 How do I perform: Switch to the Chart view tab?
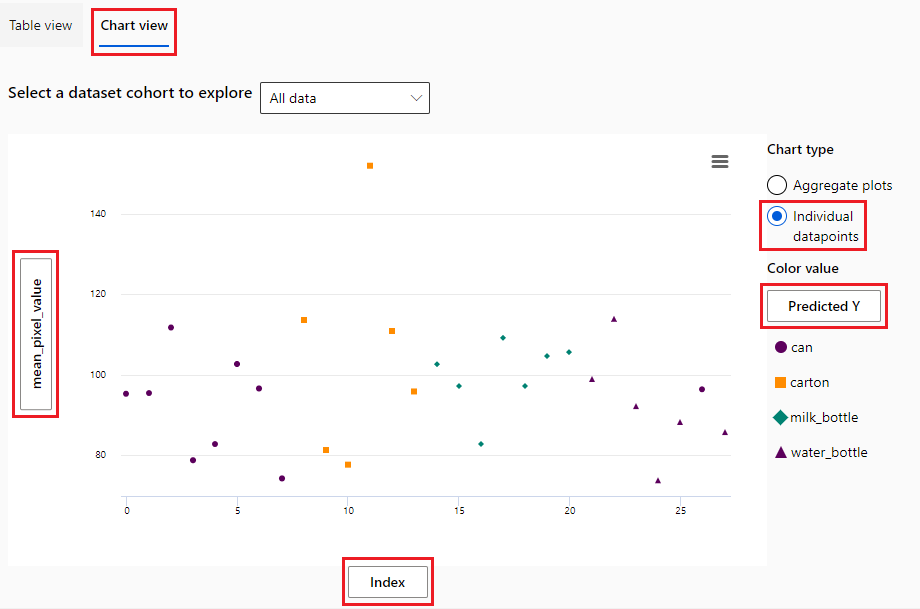pos(134,25)
